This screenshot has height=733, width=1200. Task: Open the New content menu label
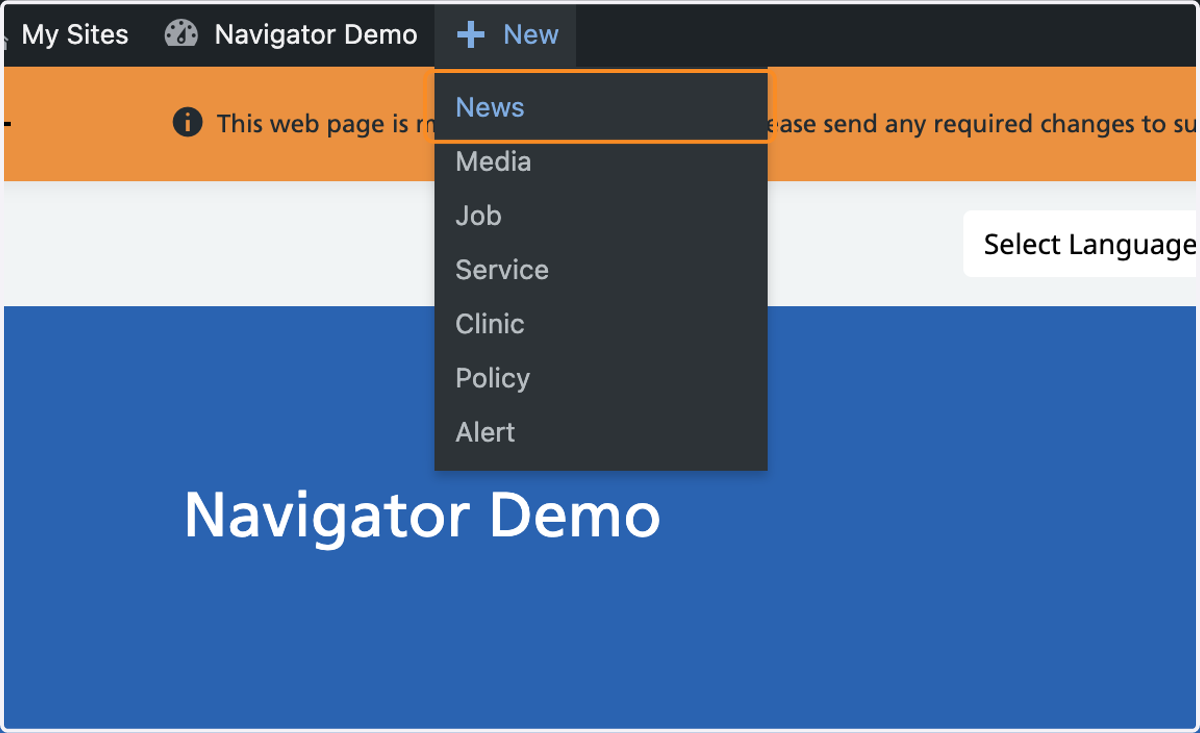pos(531,35)
